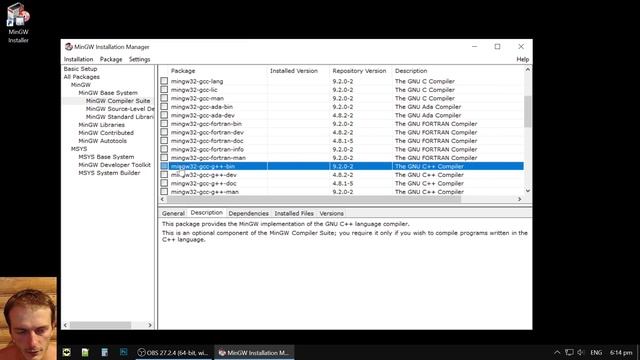Viewport: 640px width, 360px height.
Task: Select MinGW Developer Toolkit node
Action: pyautogui.click(x=114, y=164)
